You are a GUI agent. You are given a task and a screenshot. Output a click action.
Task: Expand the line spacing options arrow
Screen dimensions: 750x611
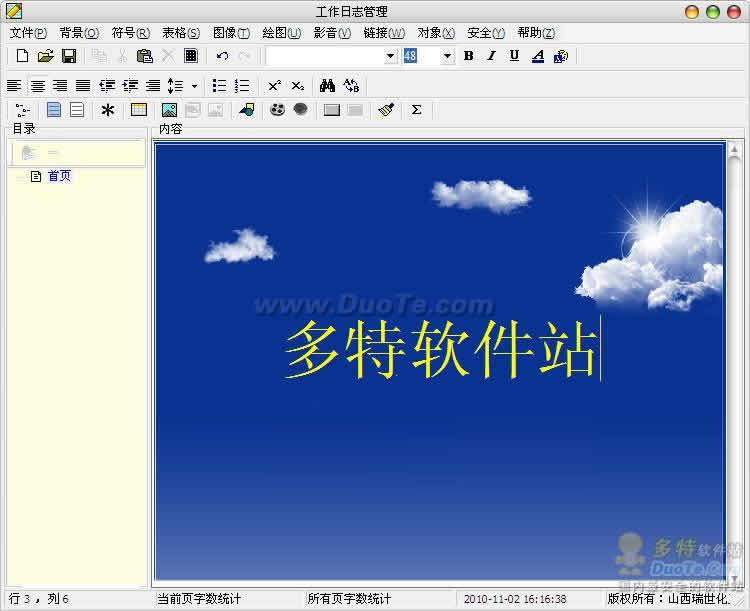(194, 86)
